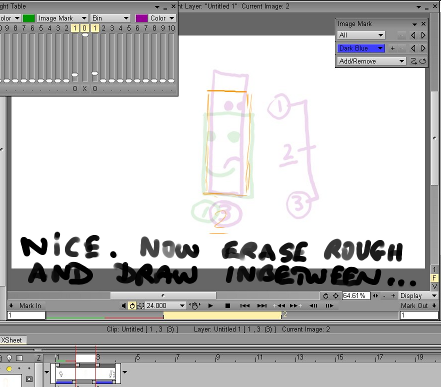This screenshot has height=387, width=441.
Task: Click next arrow in the All row
Action: (423, 35)
